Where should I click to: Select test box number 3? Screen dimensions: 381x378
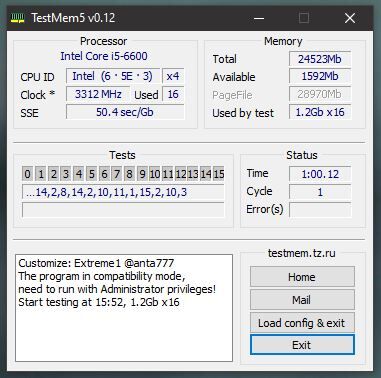coord(66,174)
